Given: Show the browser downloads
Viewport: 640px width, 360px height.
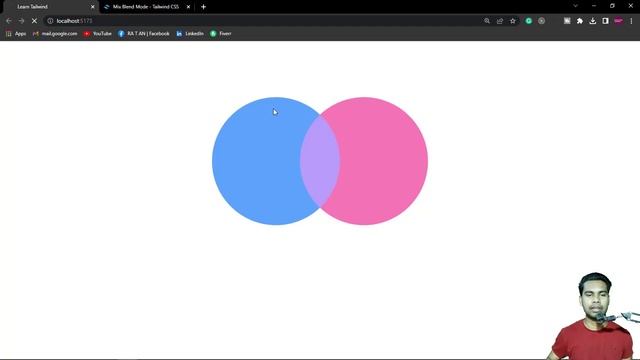Looking at the screenshot, I should pos(593,21).
